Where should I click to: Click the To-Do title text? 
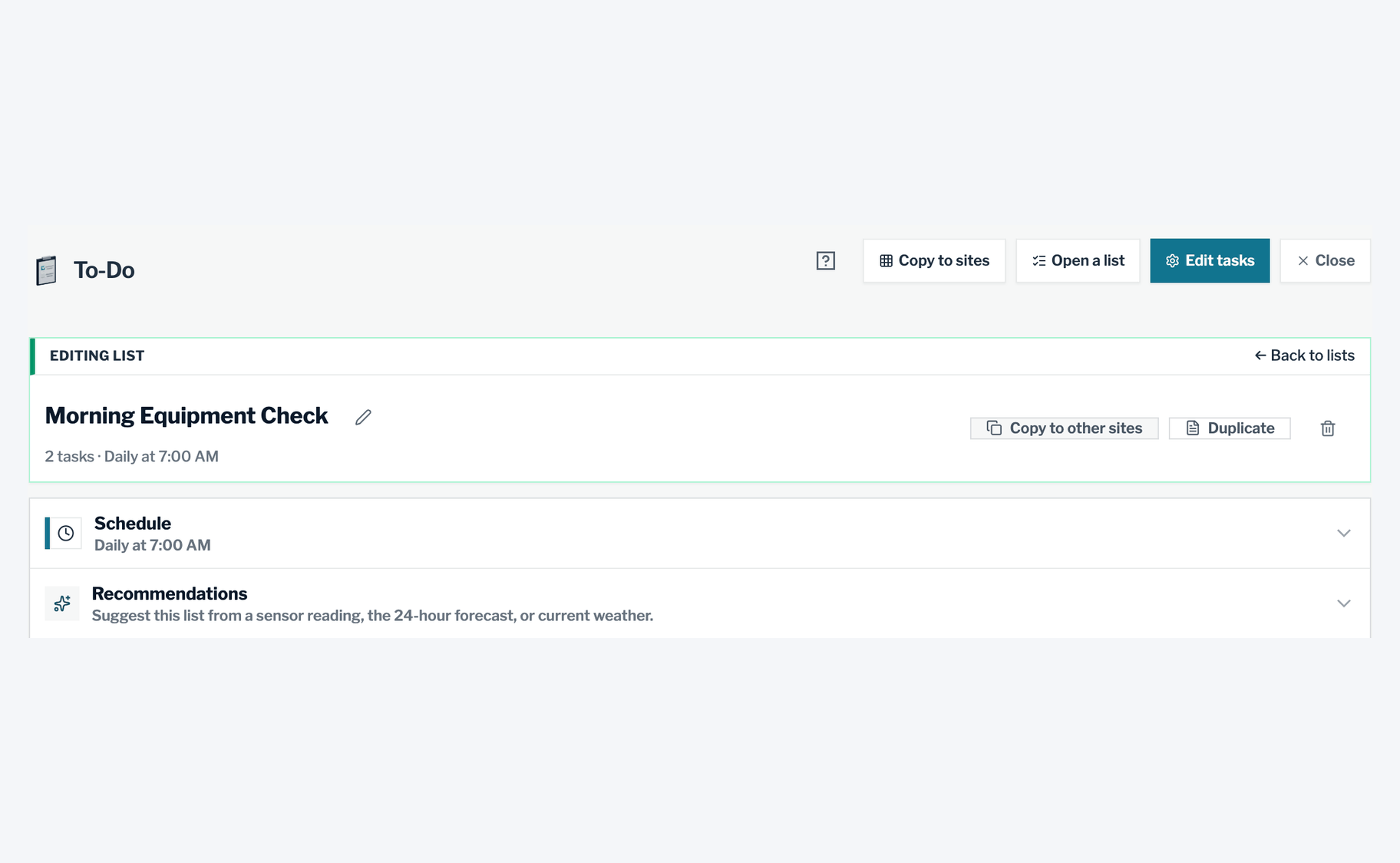tap(104, 270)
